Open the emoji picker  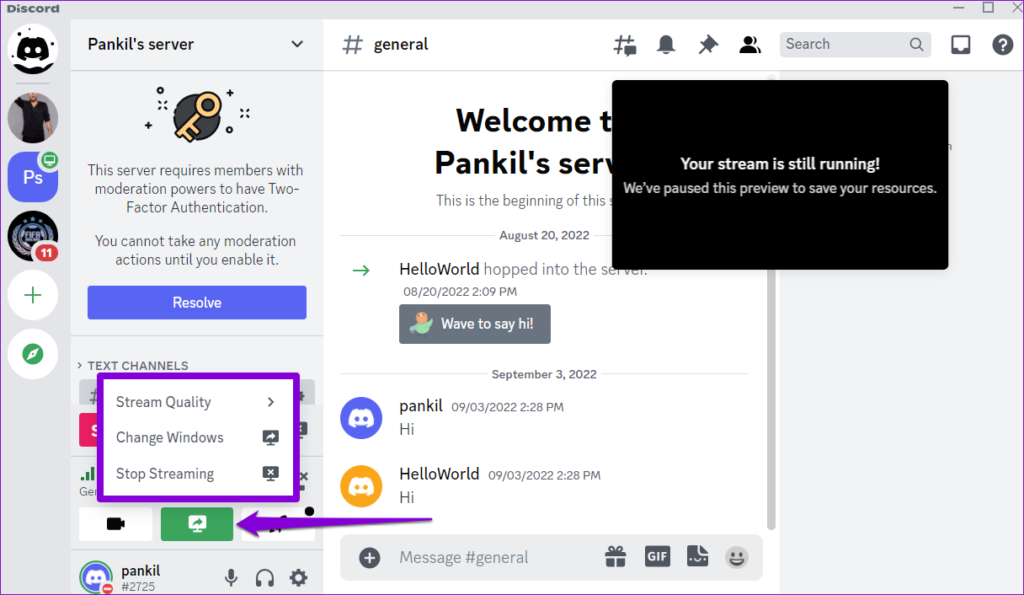point(737,556)
